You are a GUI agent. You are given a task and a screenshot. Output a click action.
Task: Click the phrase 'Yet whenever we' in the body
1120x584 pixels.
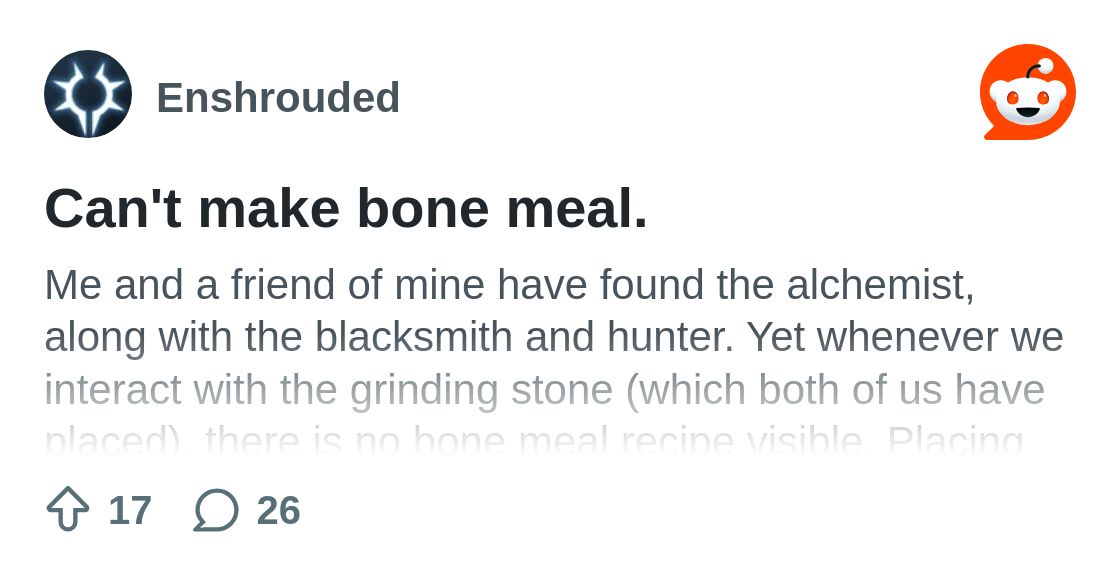(x=905, y=337)
